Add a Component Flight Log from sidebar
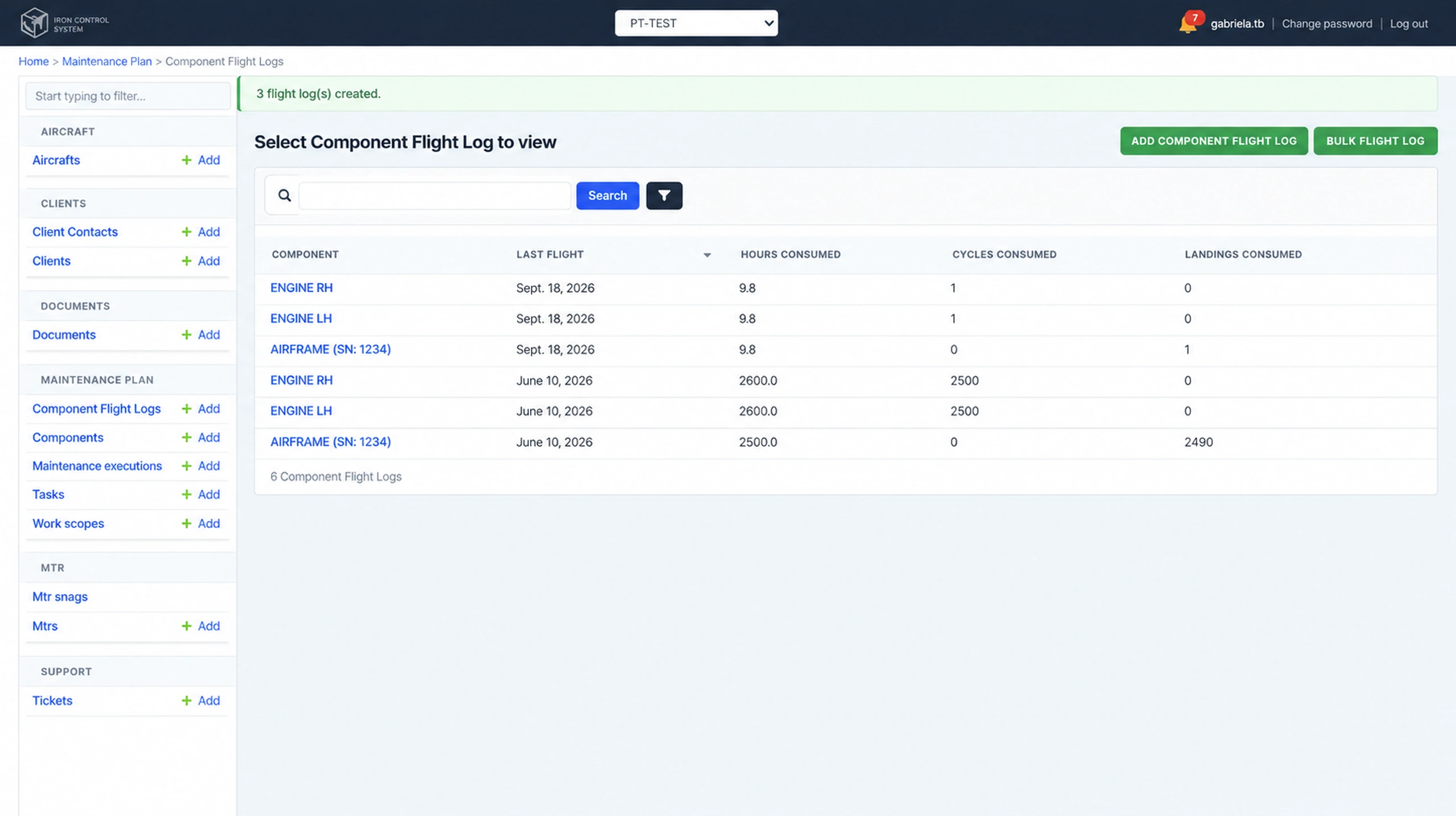 pyautogui.click(x=200, y=409)
